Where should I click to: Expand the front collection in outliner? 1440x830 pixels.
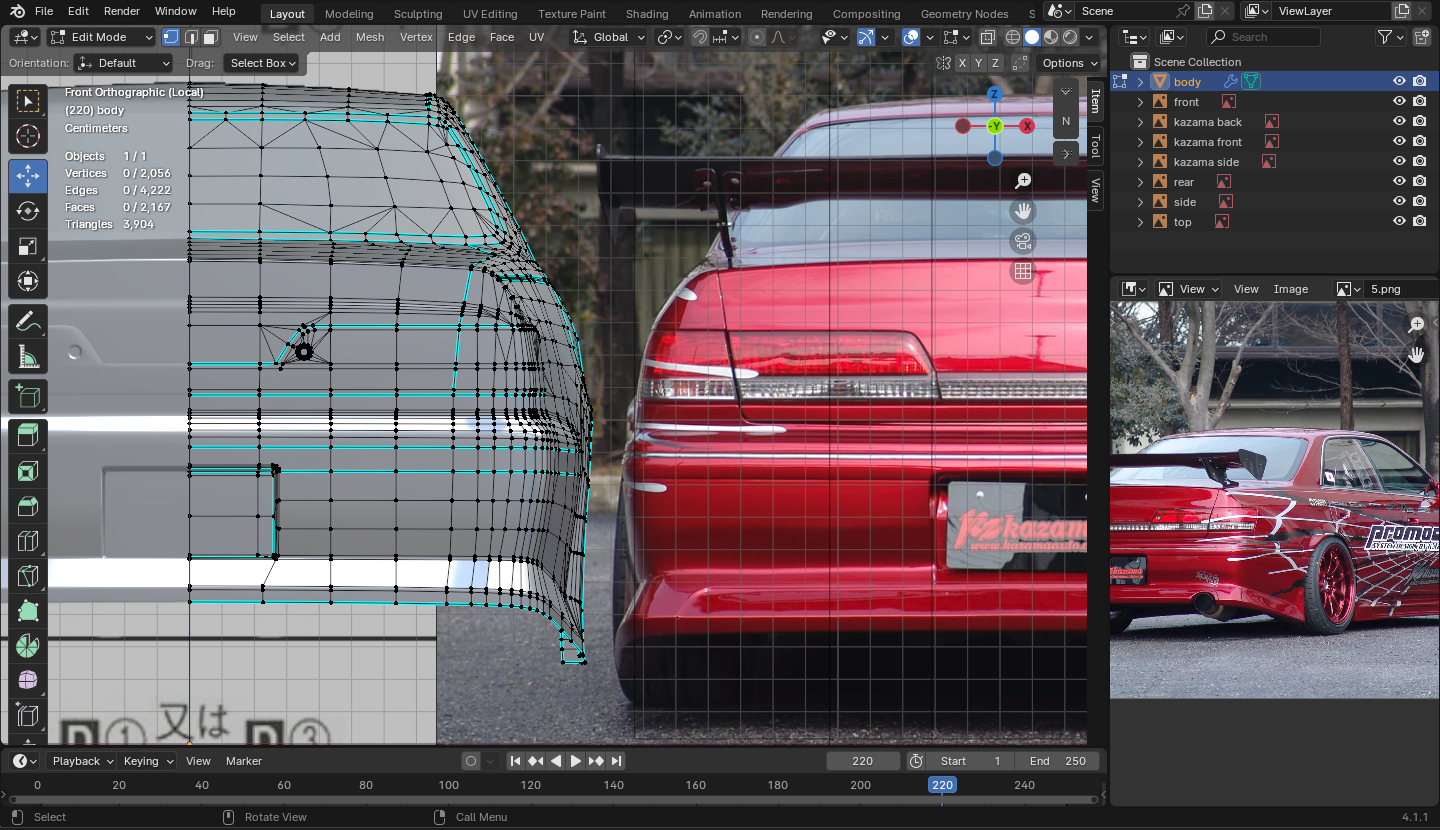pyautogui.click(x=1140, y=102)
